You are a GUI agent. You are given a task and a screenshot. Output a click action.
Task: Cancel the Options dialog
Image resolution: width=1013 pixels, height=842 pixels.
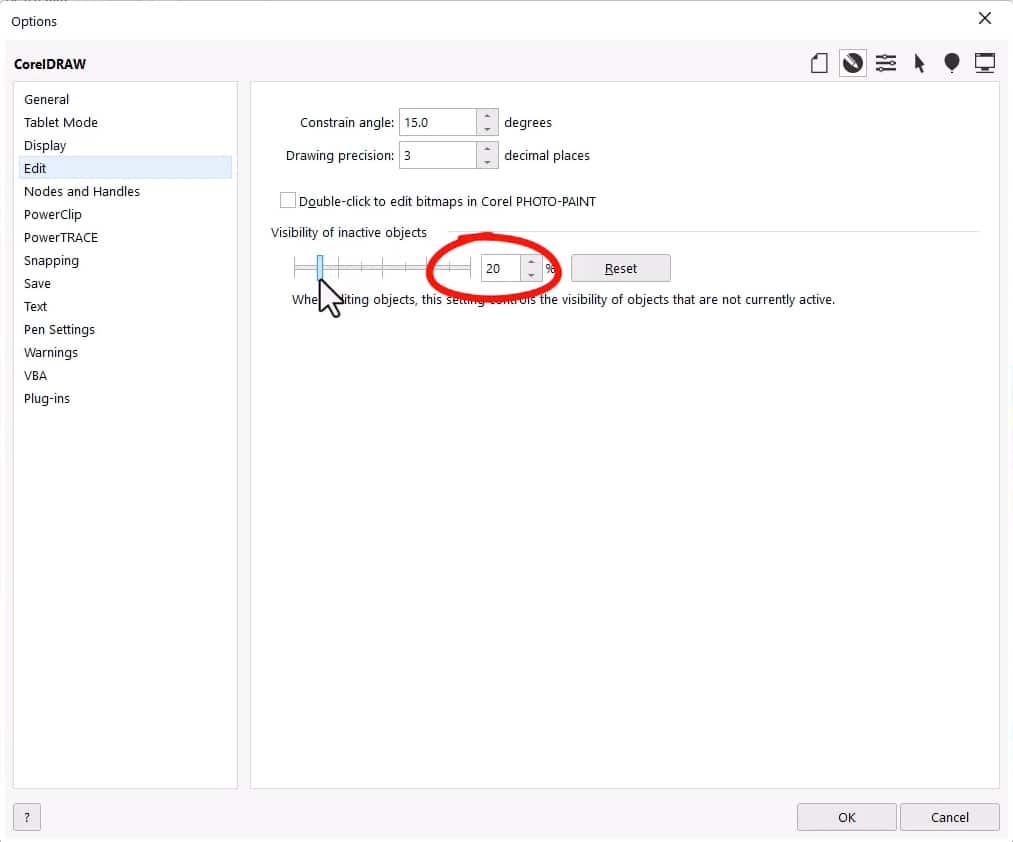(949, 817)
